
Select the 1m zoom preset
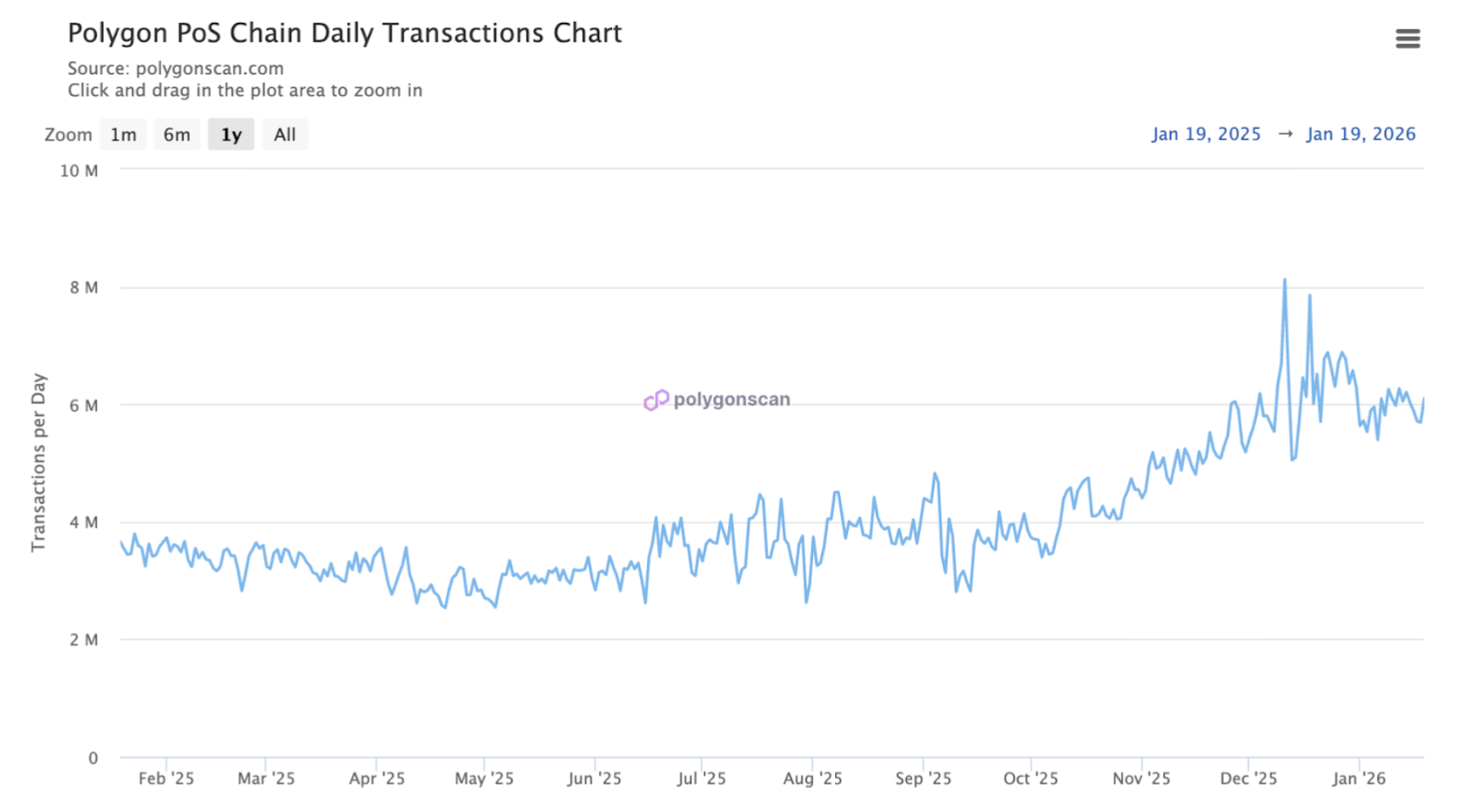pos(123,134)
